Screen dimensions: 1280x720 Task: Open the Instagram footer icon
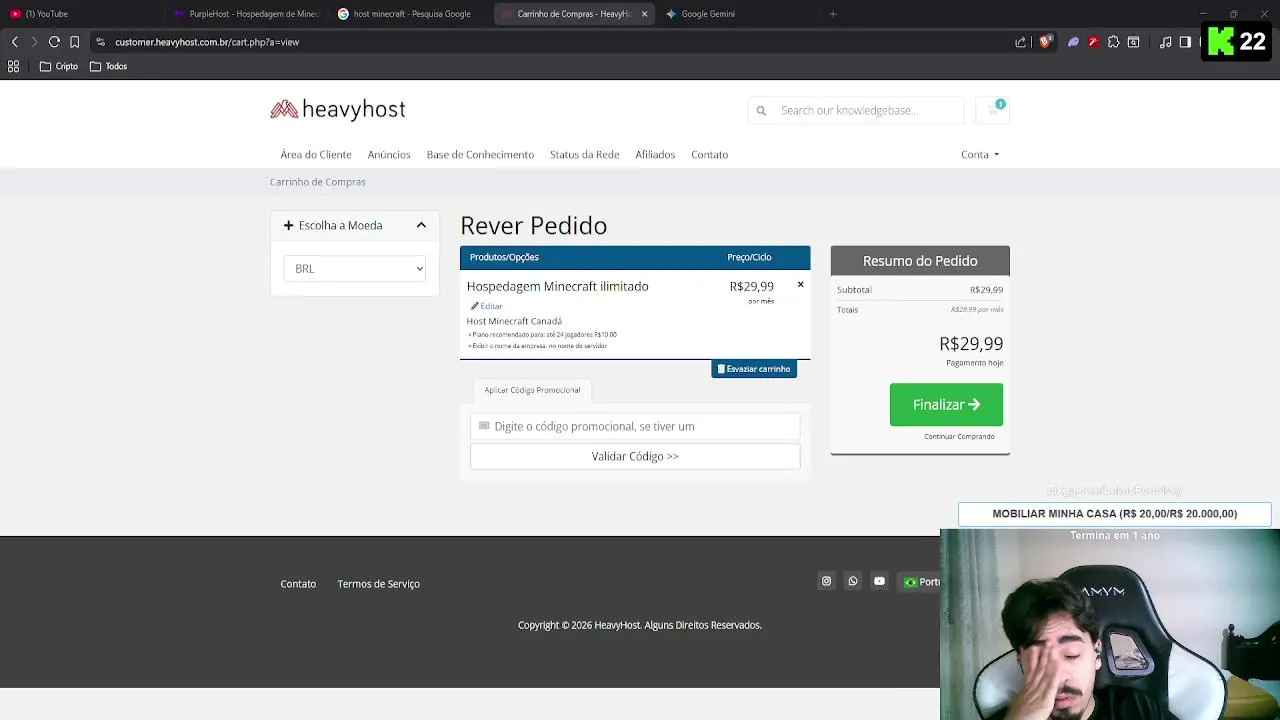(826, 581)
